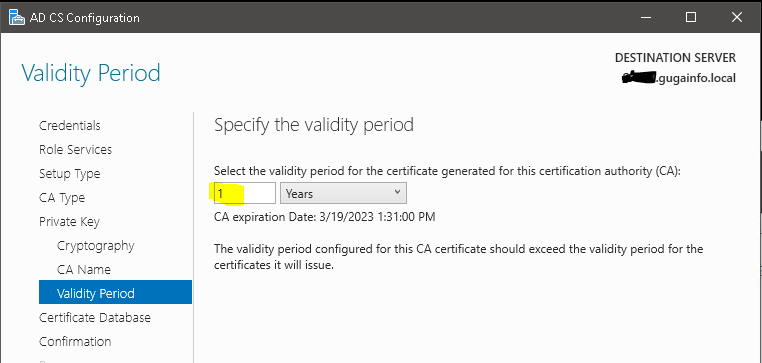Open the Cryptography sub-step
Screen dimensions: 762x363
tap(95, 245)
